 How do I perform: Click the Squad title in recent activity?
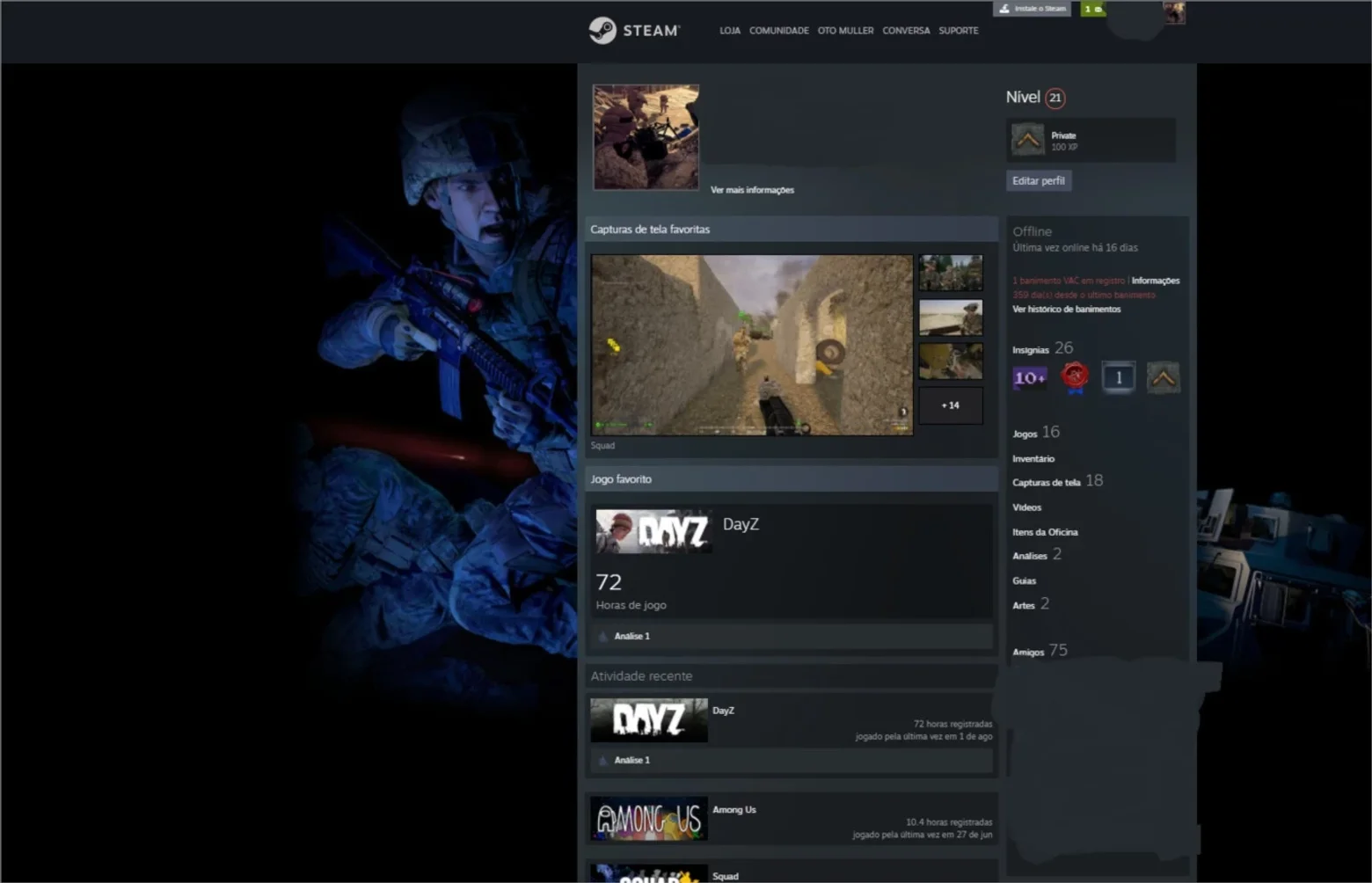tap(726, 876)
